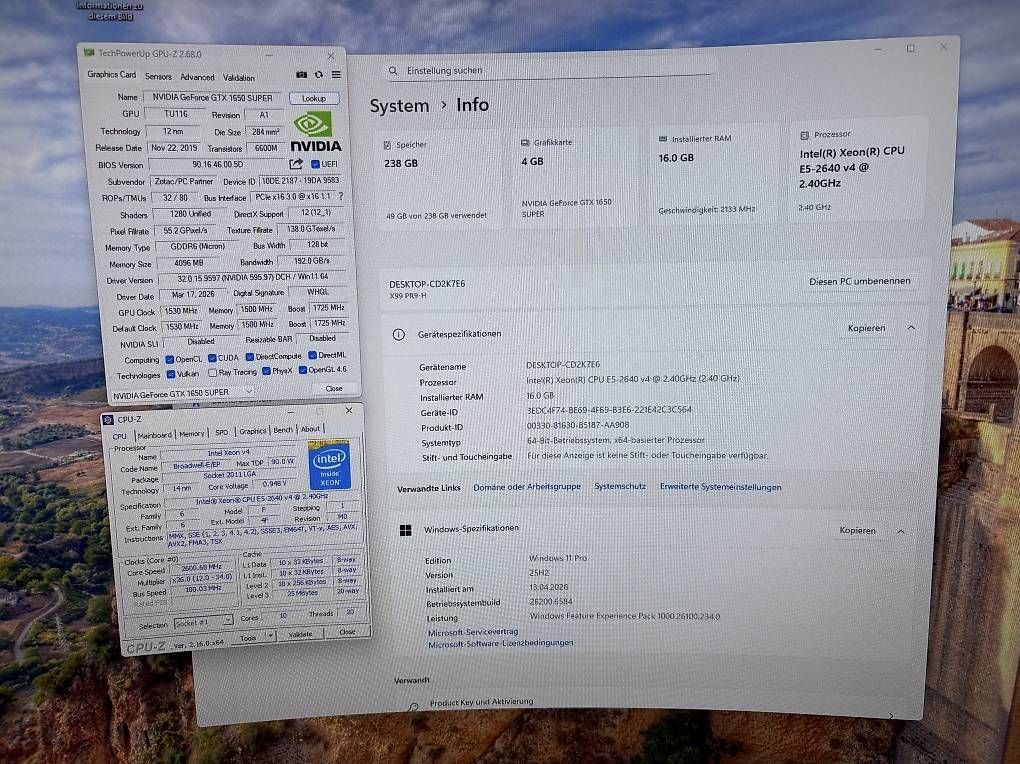This screenshot has width=1020, height=764.
Task: Open the GPU-Z hamburger menu
Action: click(336, 75)
